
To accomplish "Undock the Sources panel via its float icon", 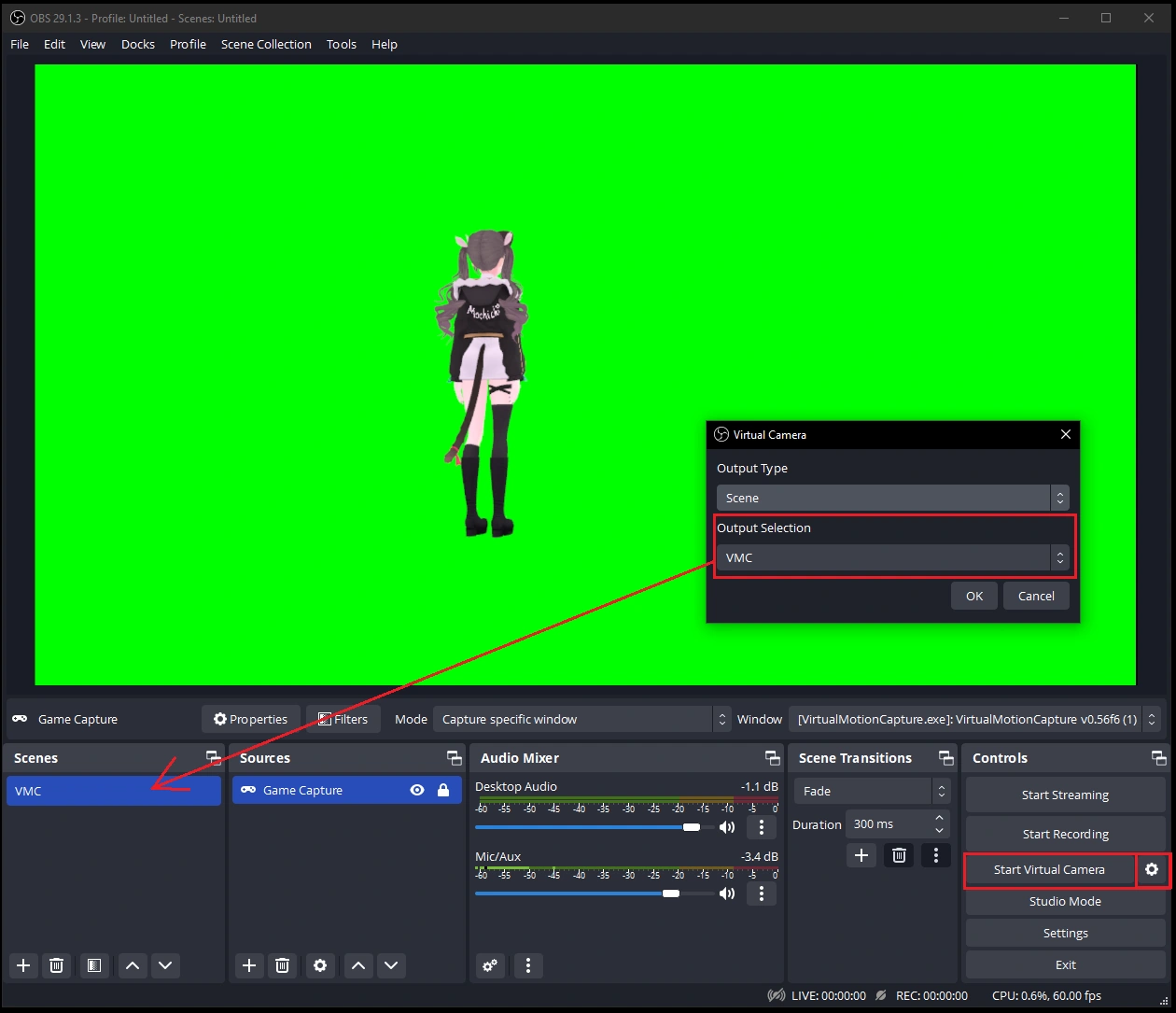I will pyautogui.click(x=455, y=758).
